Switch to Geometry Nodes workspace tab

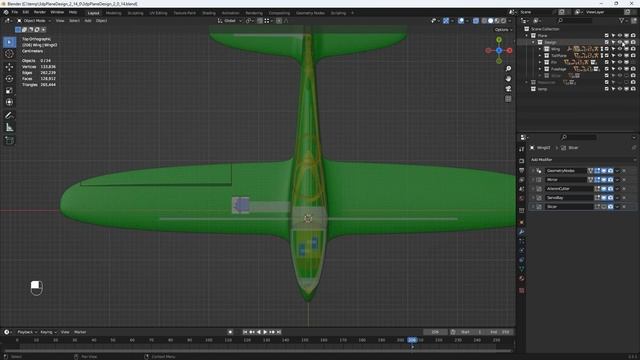click(x=310, y=13)
